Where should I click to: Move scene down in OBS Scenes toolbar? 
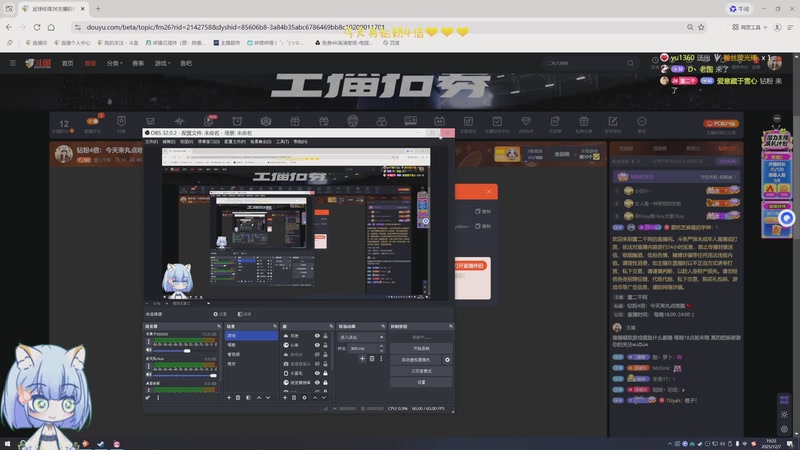pyautogui.click(x=268, y=397)
